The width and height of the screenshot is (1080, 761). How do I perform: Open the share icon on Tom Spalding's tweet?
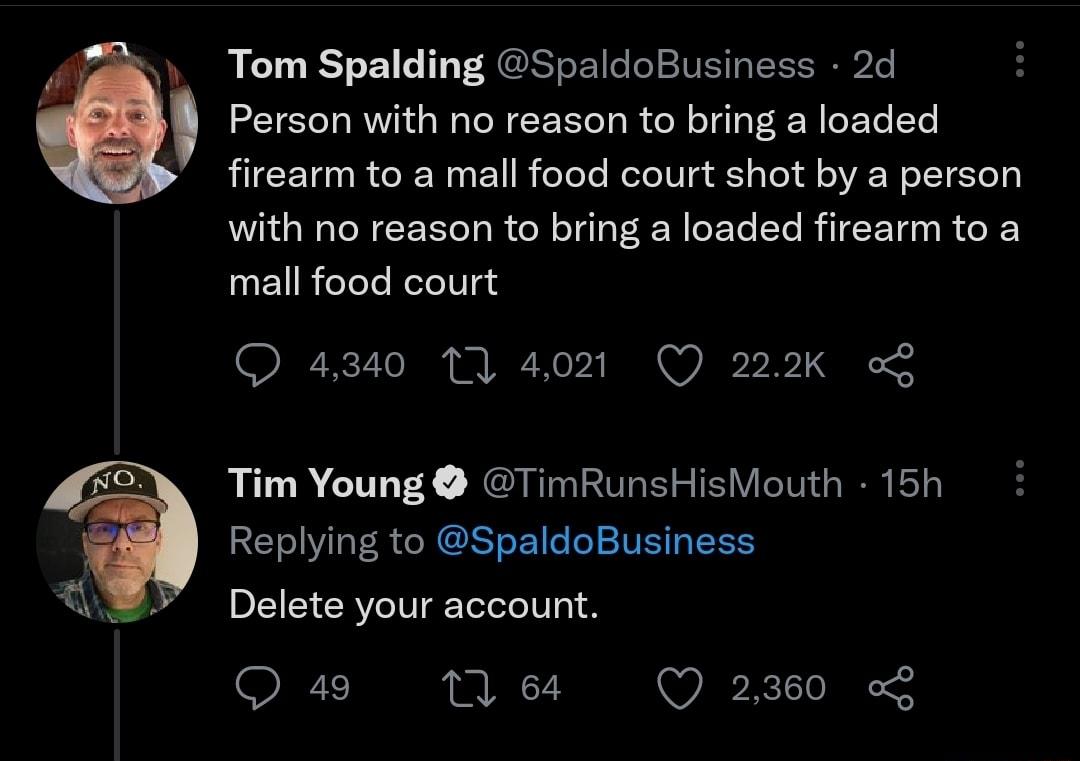(890, 365)
